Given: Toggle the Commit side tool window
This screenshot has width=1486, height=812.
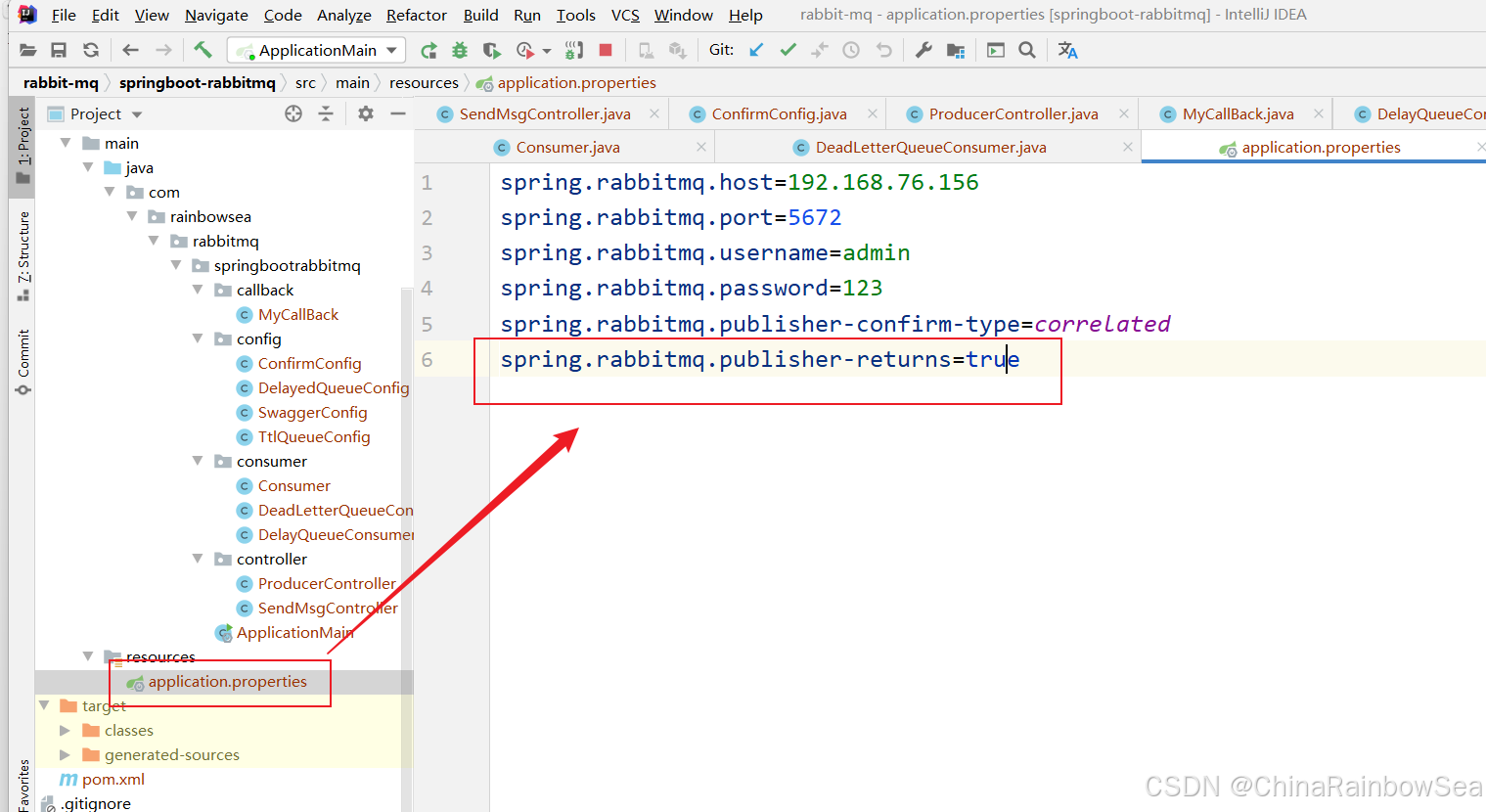Looking at the screenshot, I should (x=23, y=363).
